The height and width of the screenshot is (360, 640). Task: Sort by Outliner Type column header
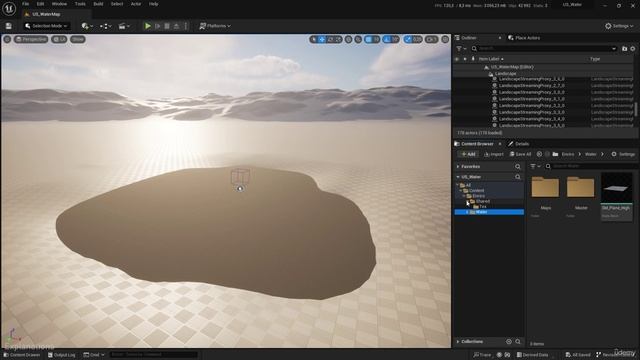coord(595,59)
